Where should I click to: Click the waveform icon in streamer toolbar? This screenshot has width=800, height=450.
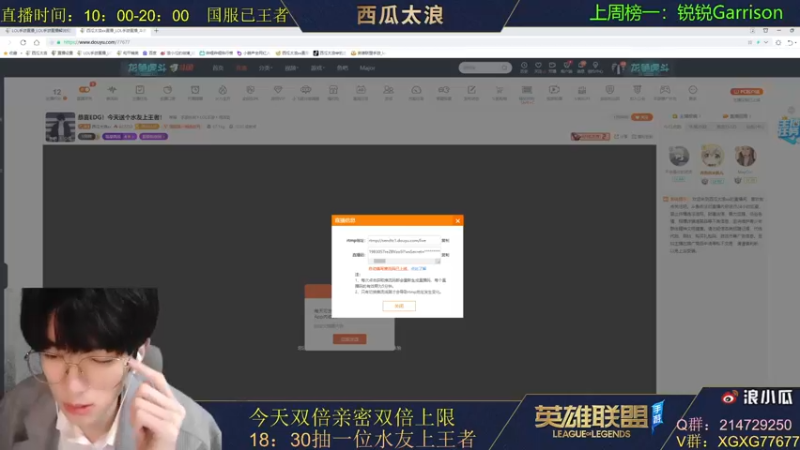112,92
